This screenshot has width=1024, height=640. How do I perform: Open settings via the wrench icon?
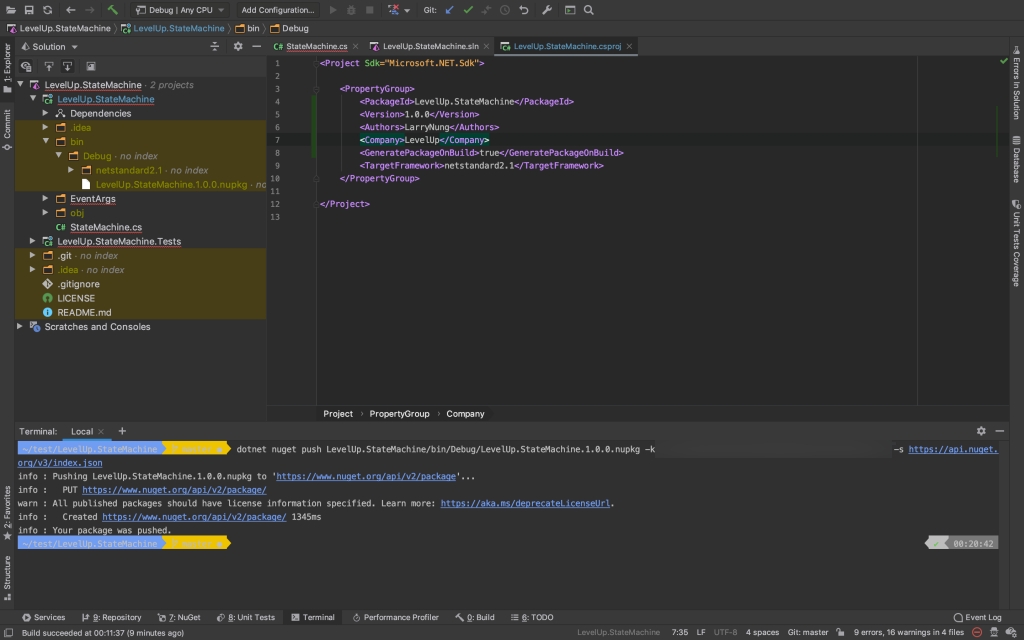pos(547,10)
